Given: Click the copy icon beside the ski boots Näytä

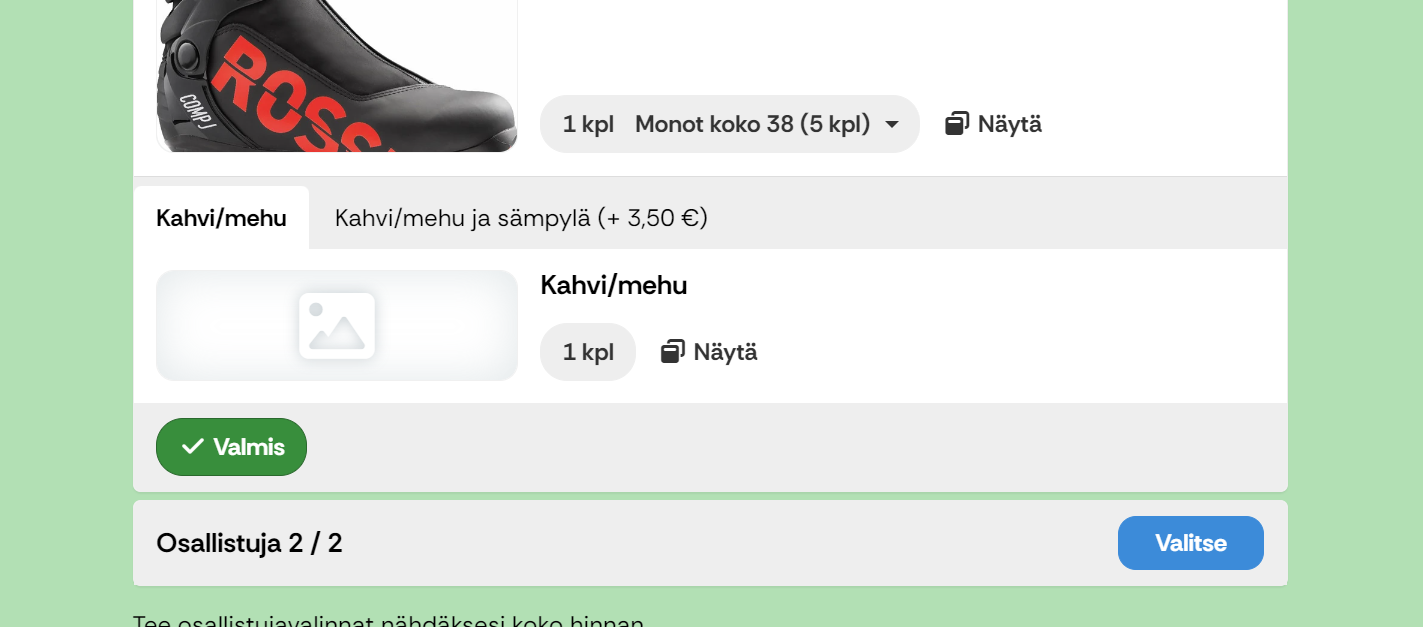Looking at the screenshot, I should tap(957, 124).
